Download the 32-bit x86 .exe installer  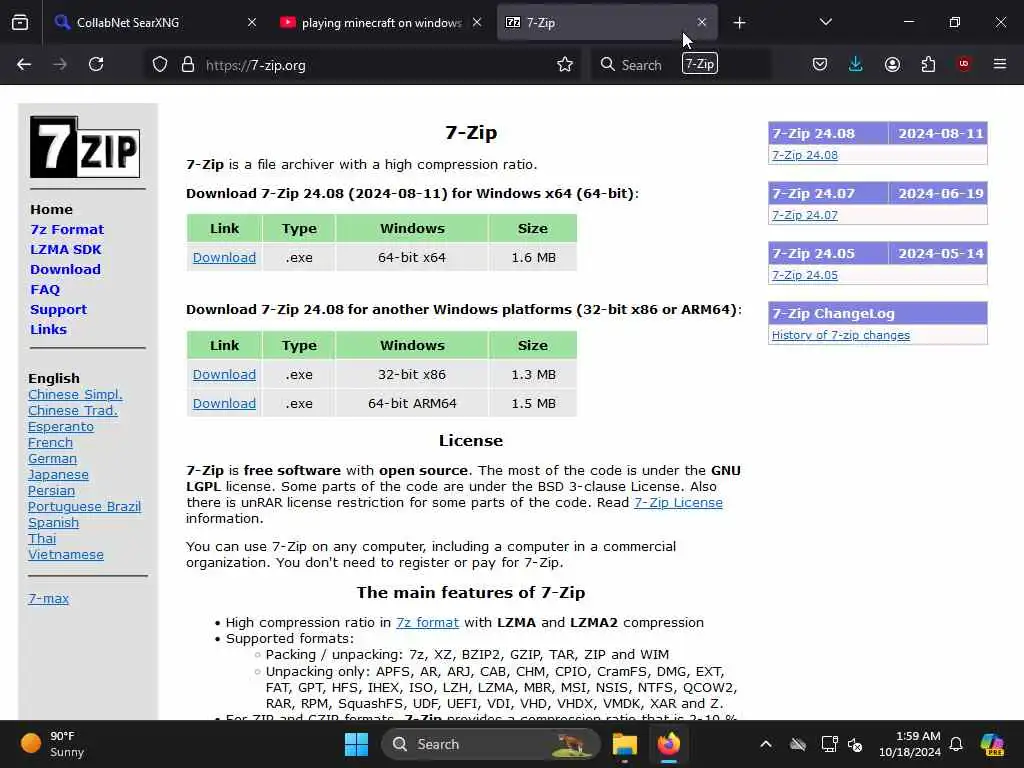tap(224, 374)
